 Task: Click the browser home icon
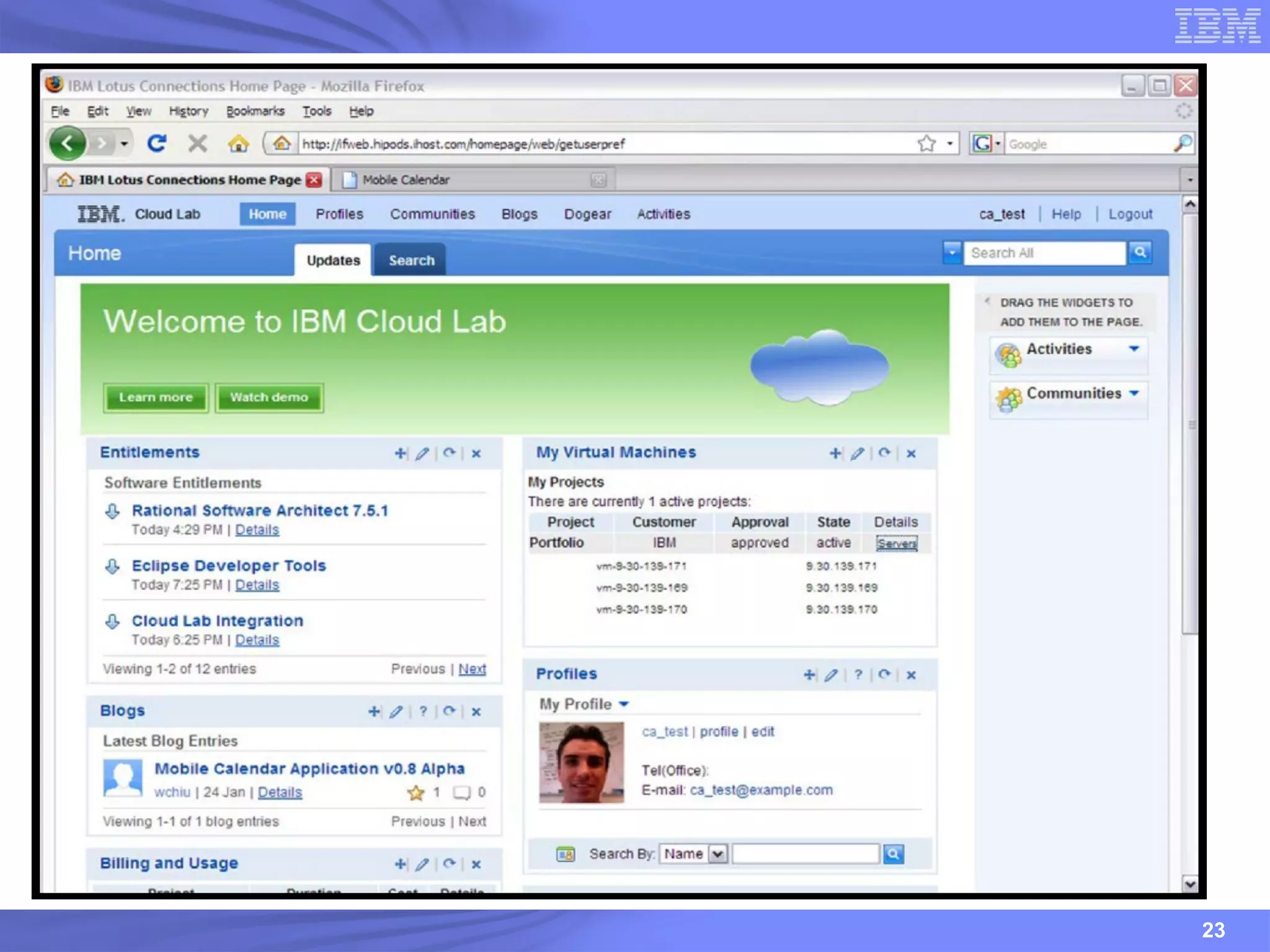pos(238,144)
